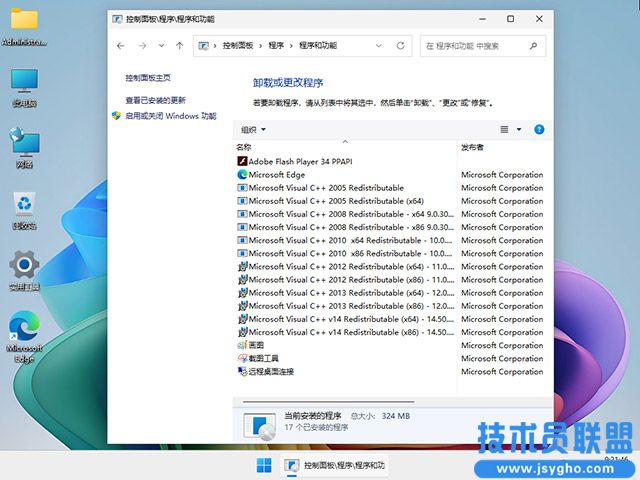Screen dimensions: 640x480
Task: Click Microsoft Corporation publisher for Microsoft Edge
Action: tap(502, 175)
